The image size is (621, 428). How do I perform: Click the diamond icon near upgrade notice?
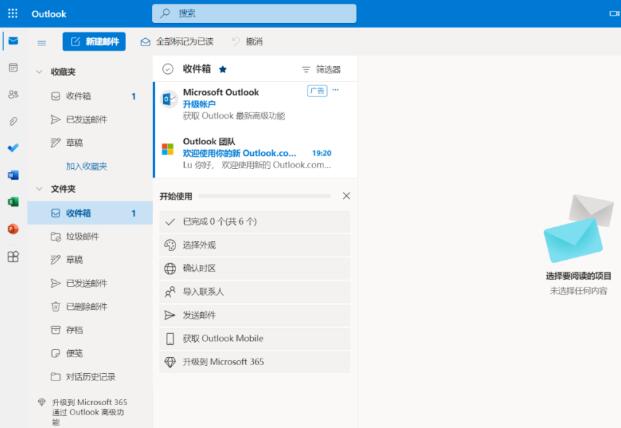[x=42, y=402]
